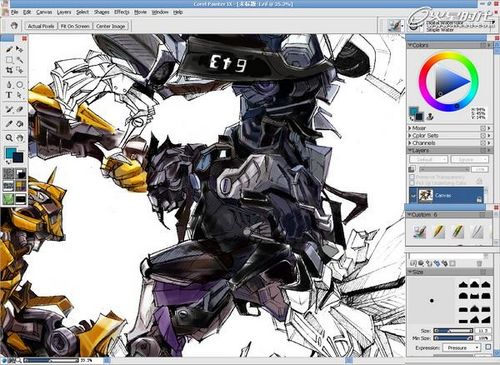Open the Pattern selector in toolbox
This screenshot has width=500, height=365.
[9, 186]
